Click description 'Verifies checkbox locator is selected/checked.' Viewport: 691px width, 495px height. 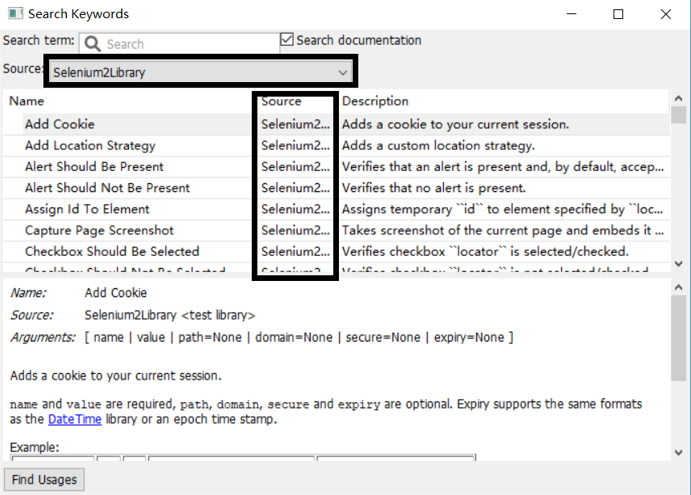click(x=485, y=251)
